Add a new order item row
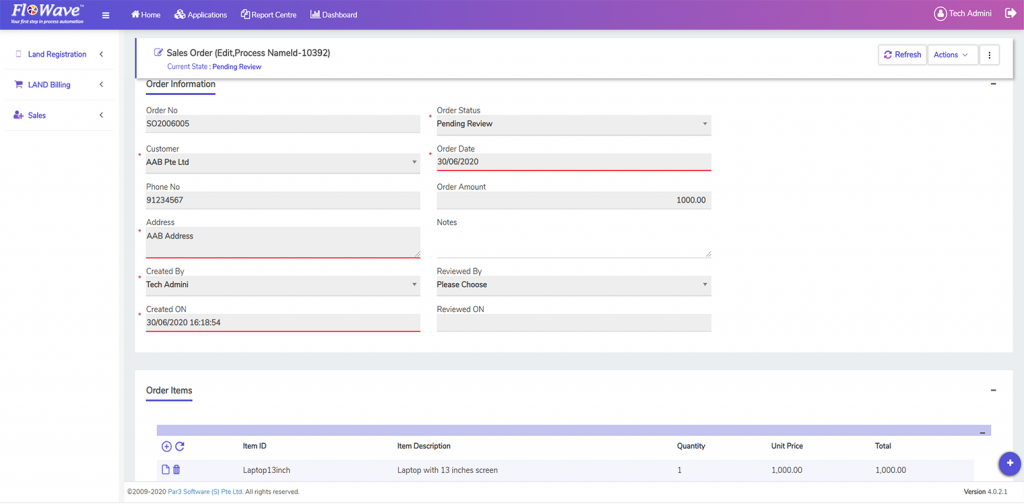 pyautogui.click(x=167, y=447)
